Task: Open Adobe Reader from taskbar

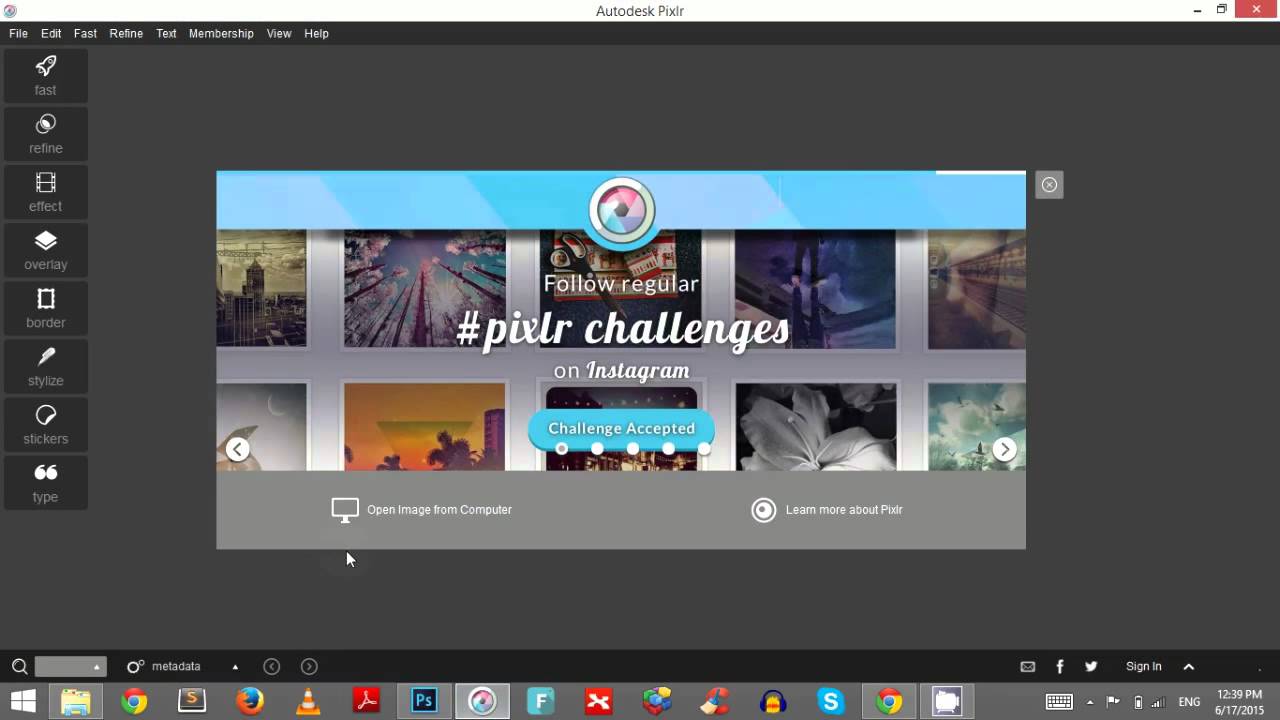Action: [366, 702]
